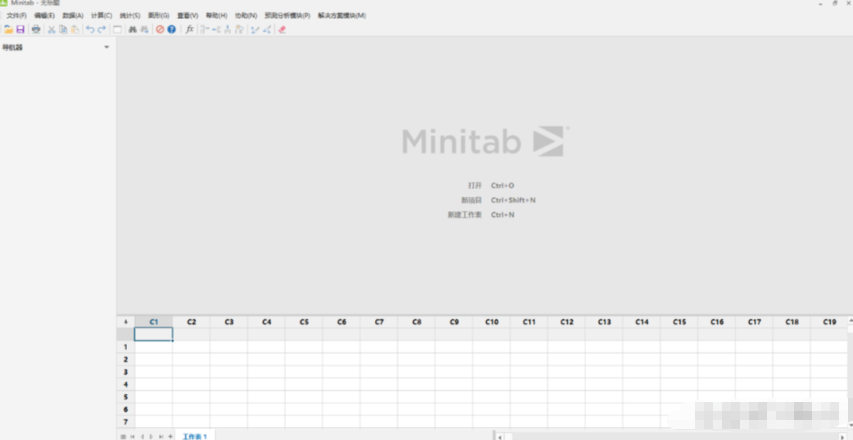The image size is (853, 440).
Task: Open the 帮助(H) menu
Action: coord(217,16)
